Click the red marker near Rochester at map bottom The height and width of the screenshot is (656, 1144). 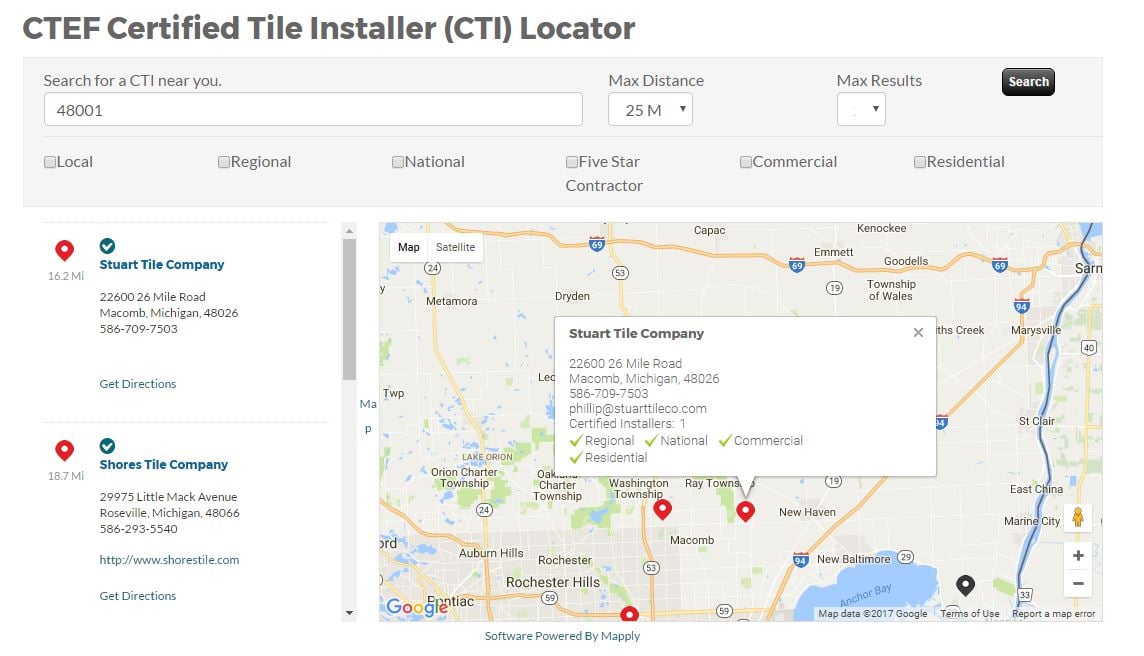pyautogui.click(x=630, y=613)
